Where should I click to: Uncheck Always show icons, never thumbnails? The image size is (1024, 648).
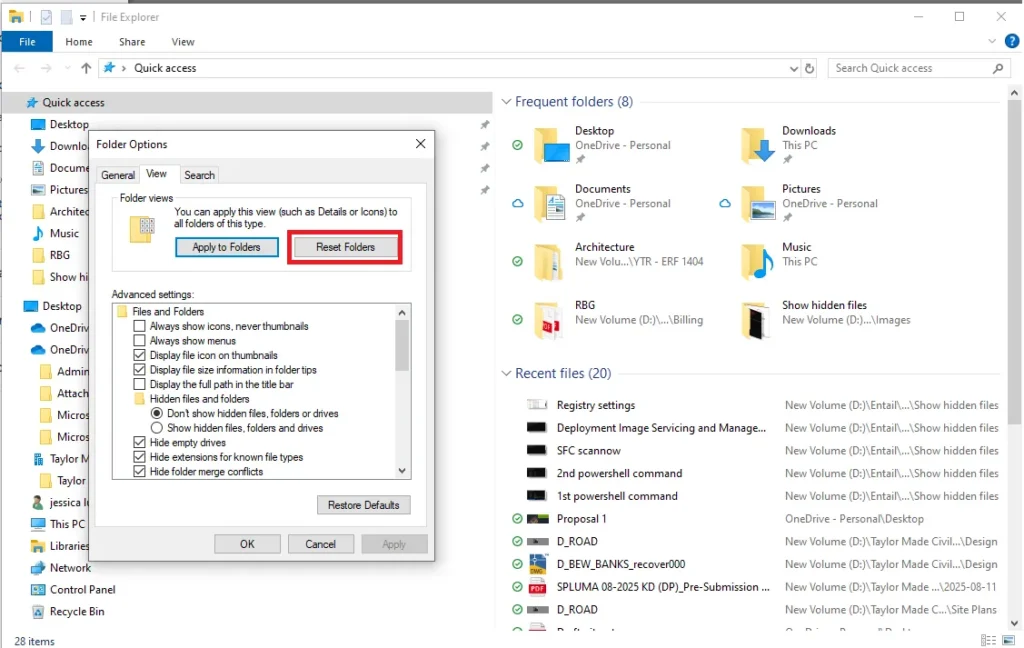tap(138, 326)
